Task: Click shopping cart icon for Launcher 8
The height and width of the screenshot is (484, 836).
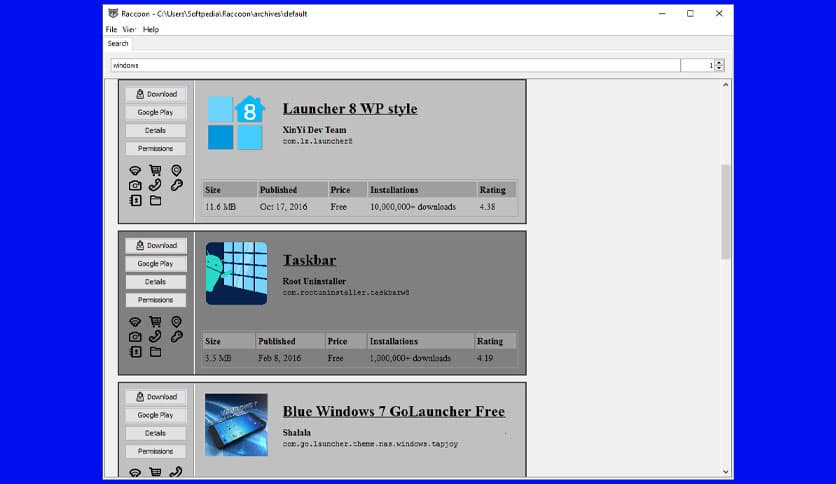Action: click(155, 171)
